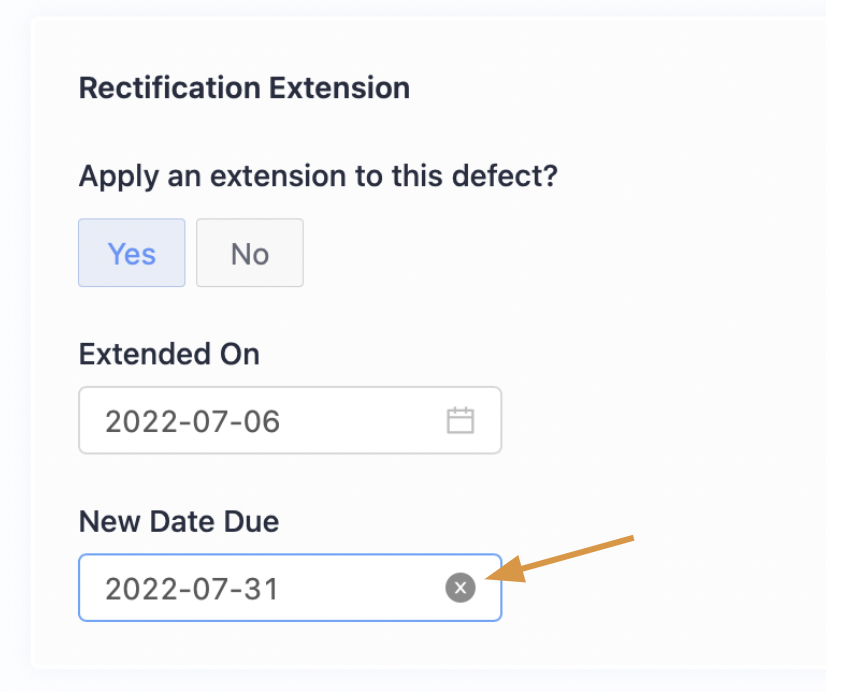Click the 2022-07-31 date text

192,589
